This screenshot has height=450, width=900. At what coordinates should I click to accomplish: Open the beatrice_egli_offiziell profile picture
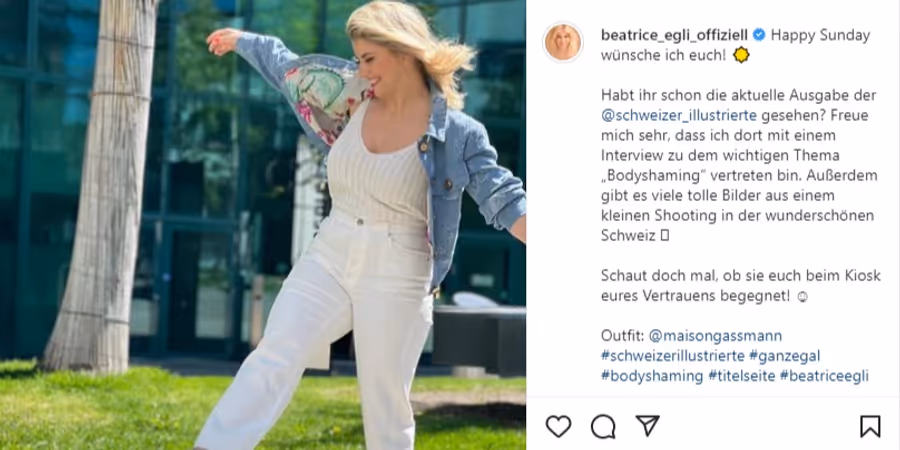[x=562, y=42]
